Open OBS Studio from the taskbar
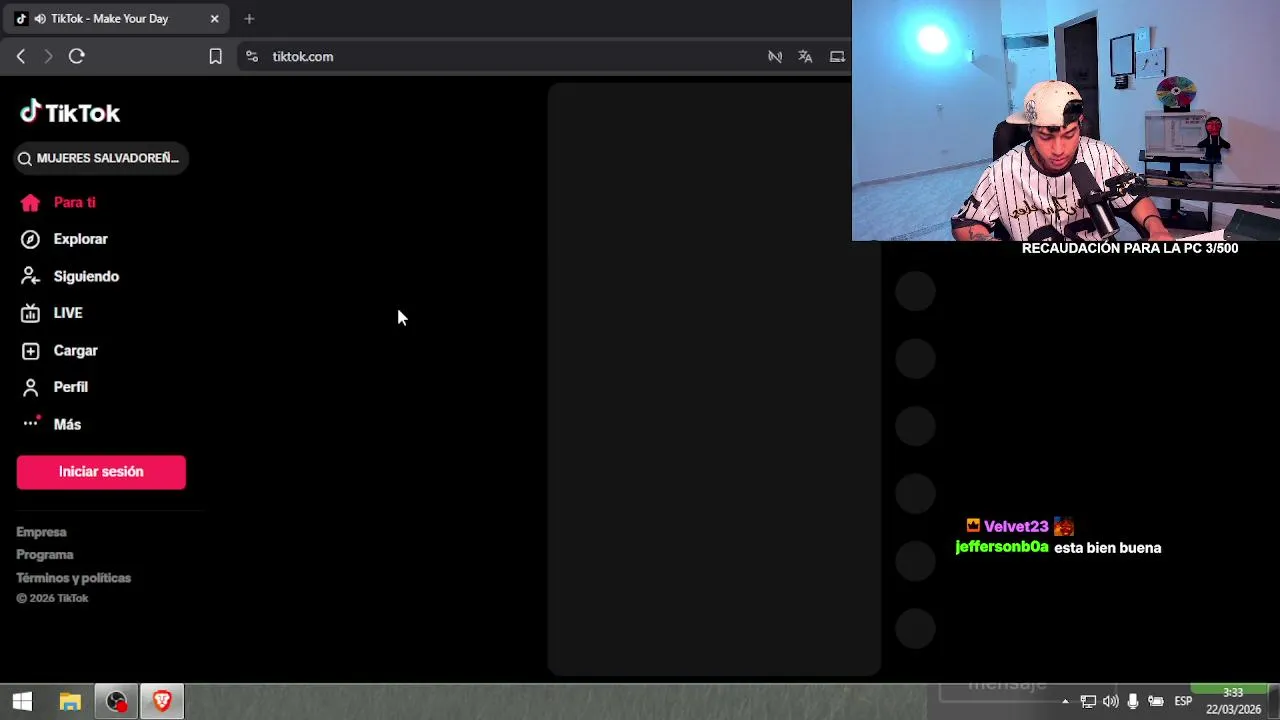The width and height of the screenshot is (1280, 720). pos(116,702)
